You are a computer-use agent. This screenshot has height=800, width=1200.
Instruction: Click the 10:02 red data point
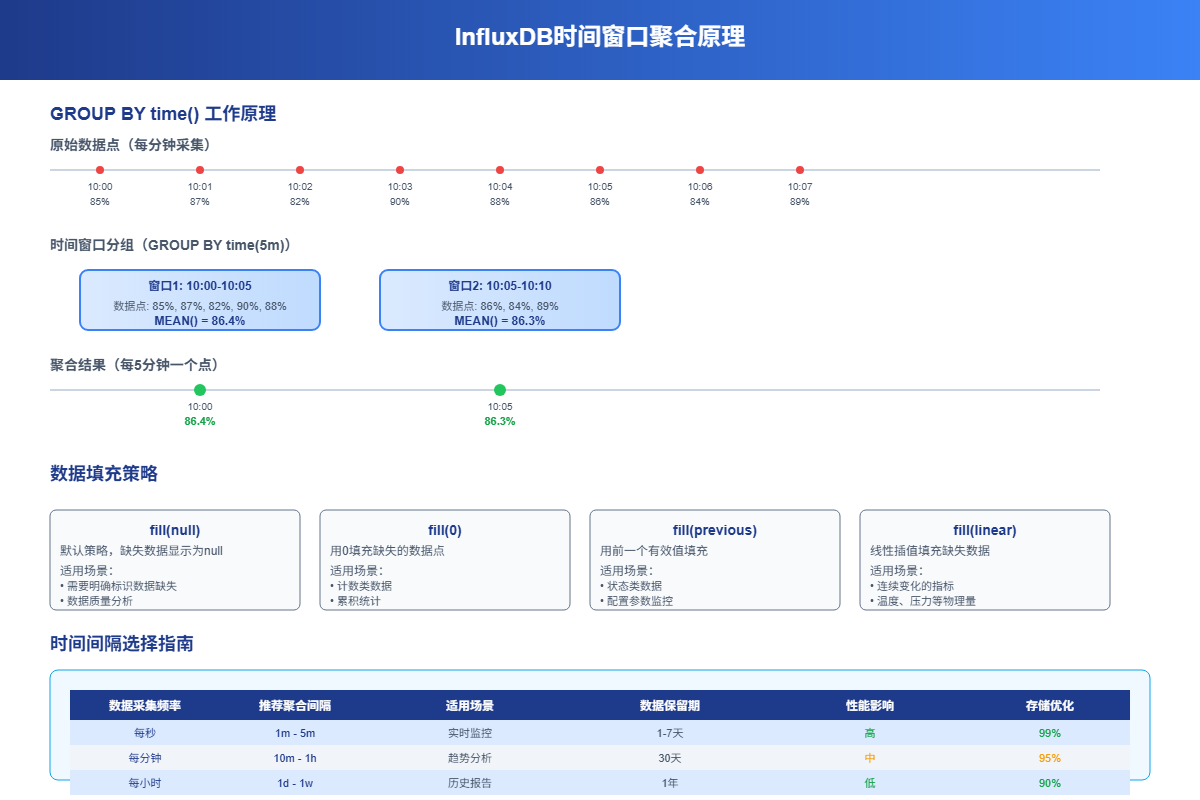pyautogui.click(x=300, y=170)
